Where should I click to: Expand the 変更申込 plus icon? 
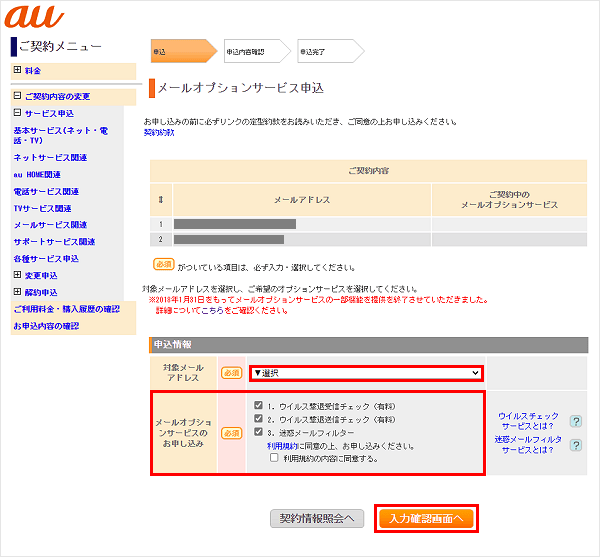coord(17,275)
